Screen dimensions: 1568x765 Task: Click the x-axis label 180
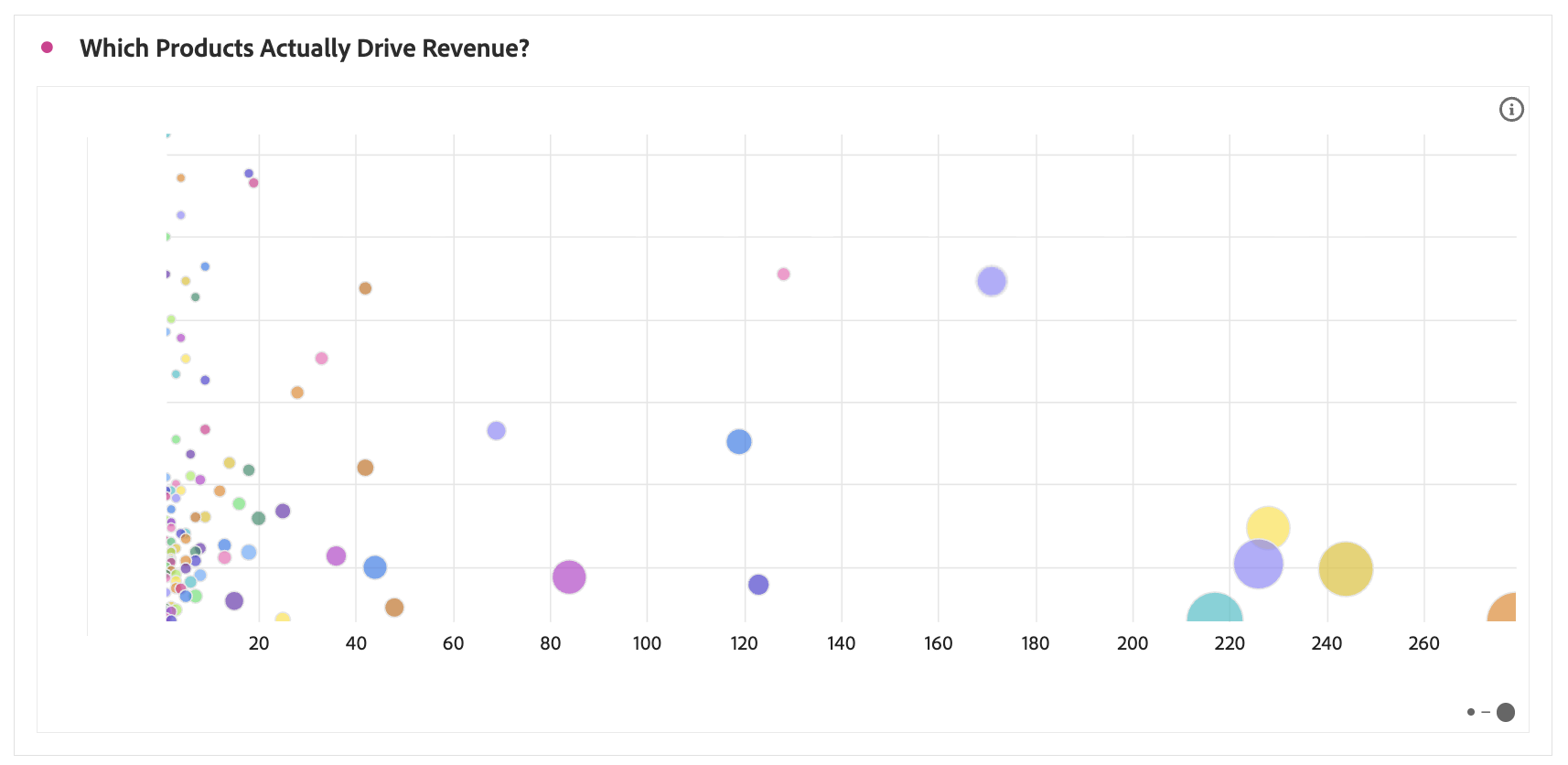[x=1036, y=643]
